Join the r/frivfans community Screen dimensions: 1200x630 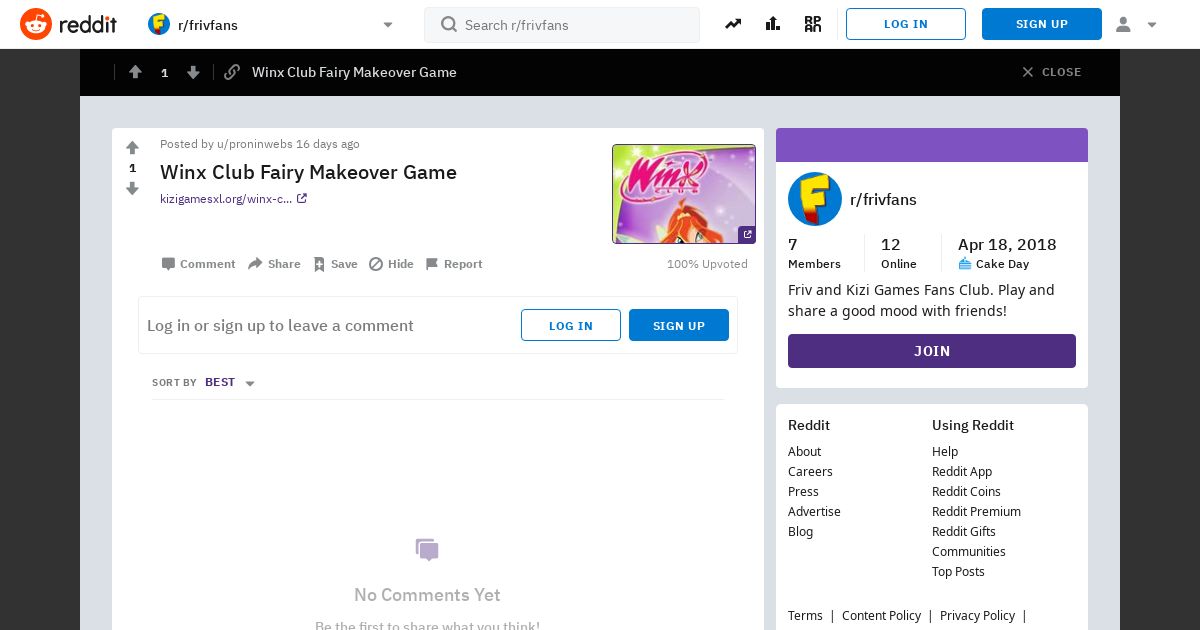pyautogui.click(x=932, y=351)
